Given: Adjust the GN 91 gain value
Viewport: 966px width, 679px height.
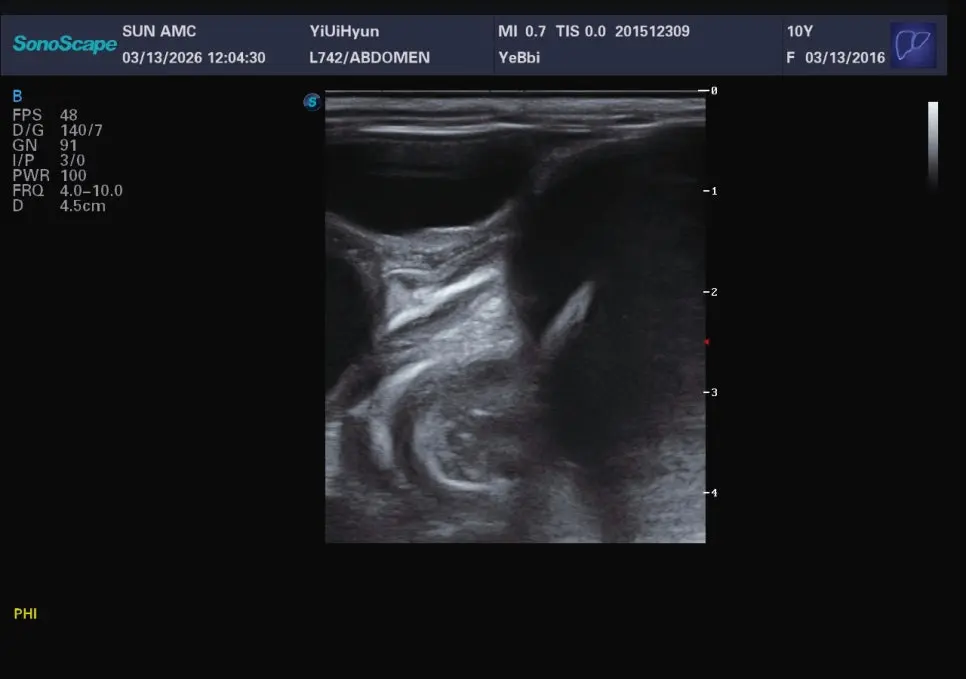Looking at the screenshot, I should [x=68, y=145].
